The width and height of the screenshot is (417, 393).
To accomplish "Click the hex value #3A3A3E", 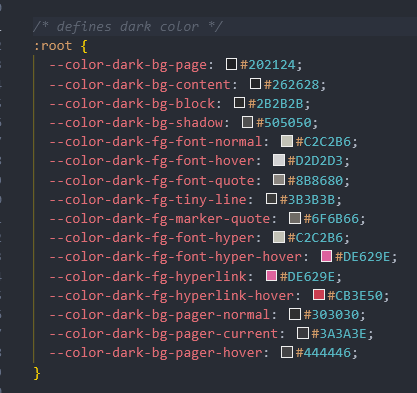I will [x=339, y=334].
